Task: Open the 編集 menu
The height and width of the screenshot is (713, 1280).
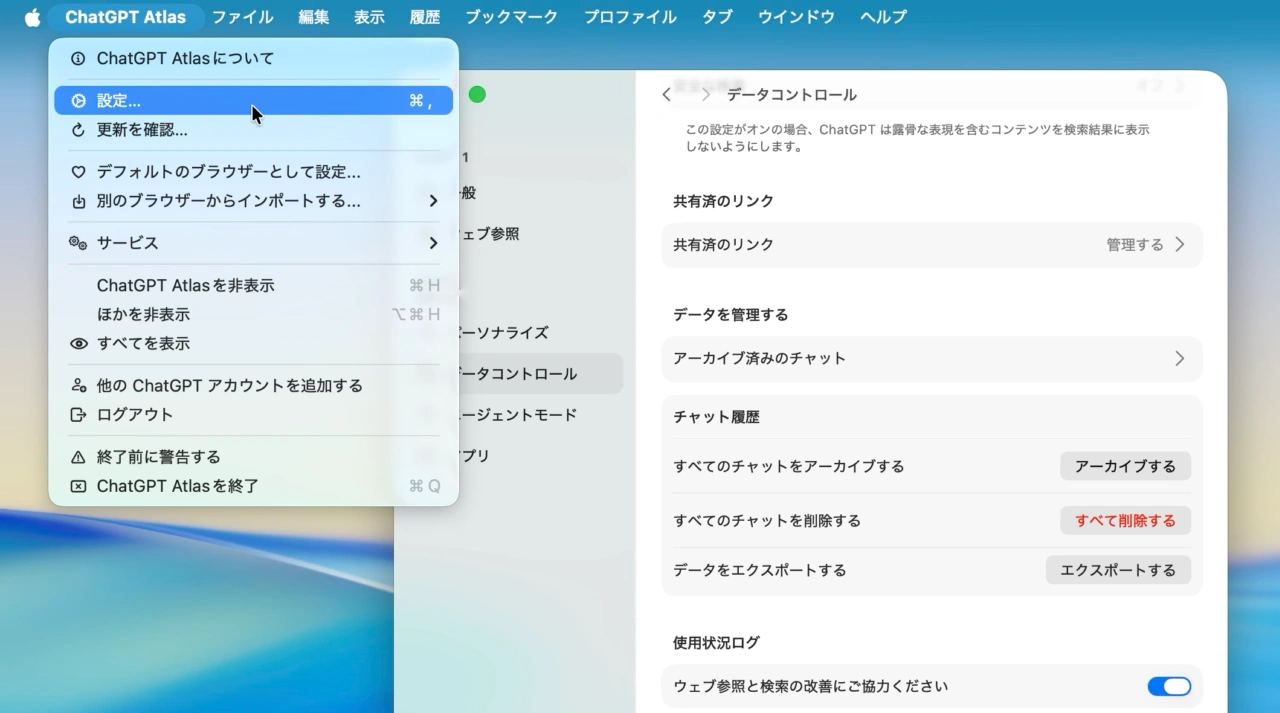Action: click(x=313, y=17)
